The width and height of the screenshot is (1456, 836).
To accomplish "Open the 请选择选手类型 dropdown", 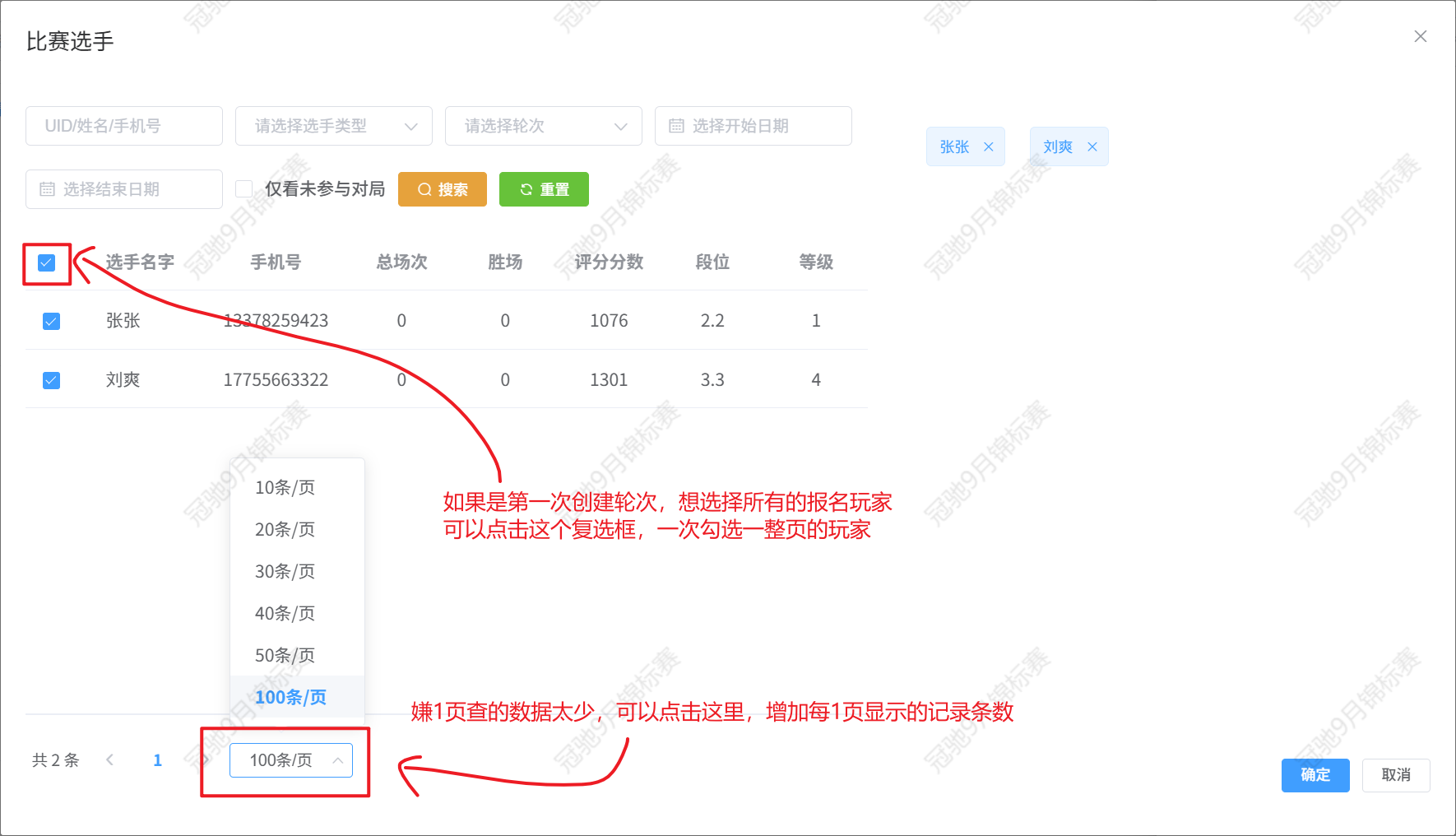I will [333, 126].
